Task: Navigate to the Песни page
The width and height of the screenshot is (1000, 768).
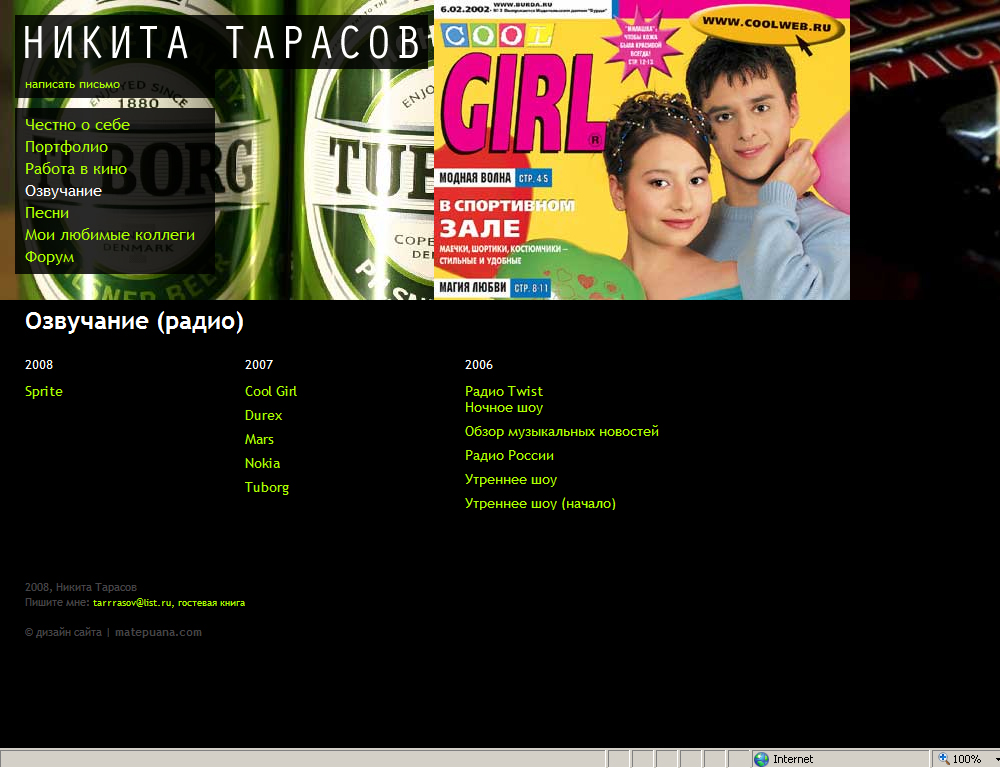Action: coord(47,213)
